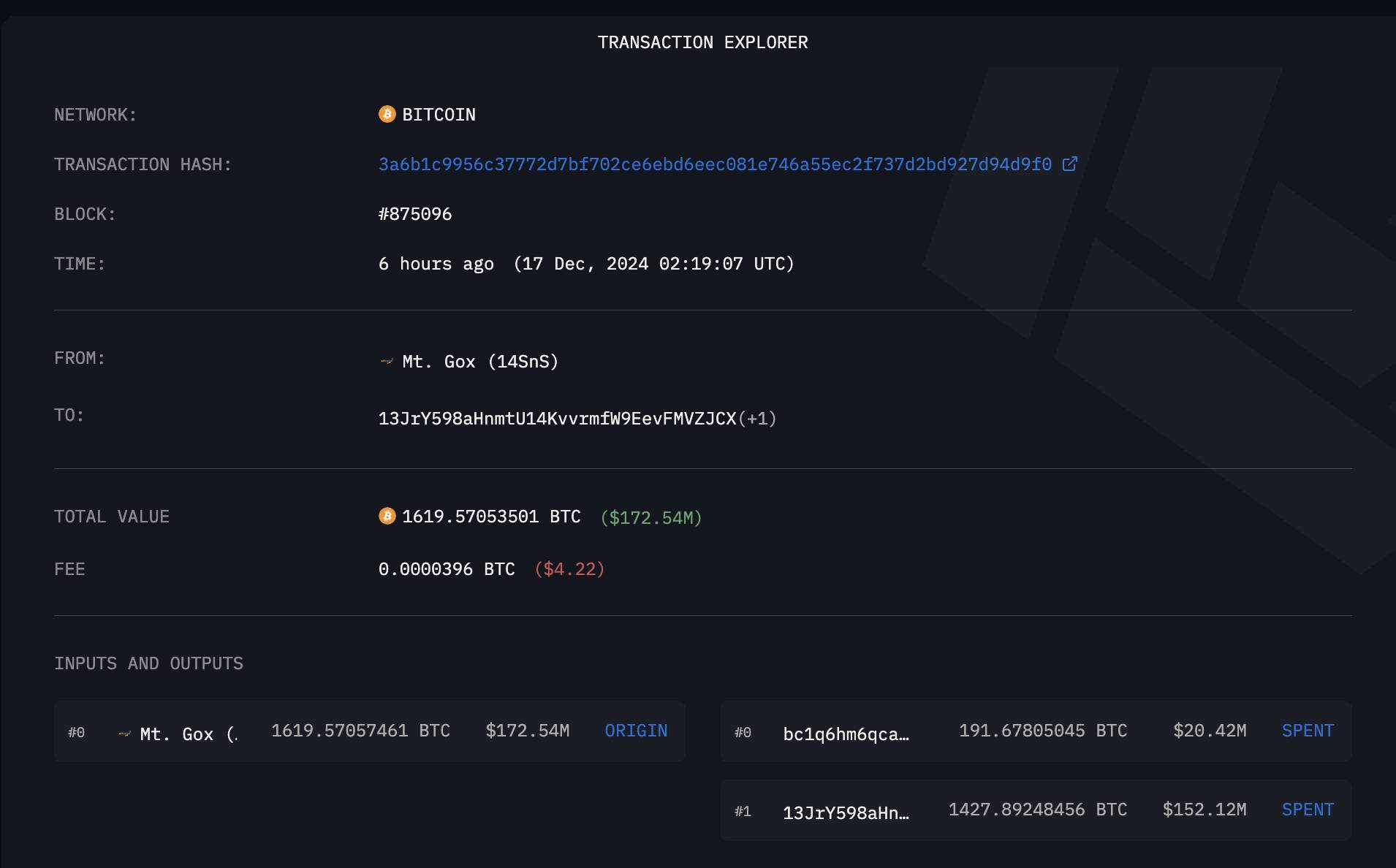Open recipient address 13JrY598aHnmt...
This screenshot has width=1396, height=868.
[x=557, y=419]
